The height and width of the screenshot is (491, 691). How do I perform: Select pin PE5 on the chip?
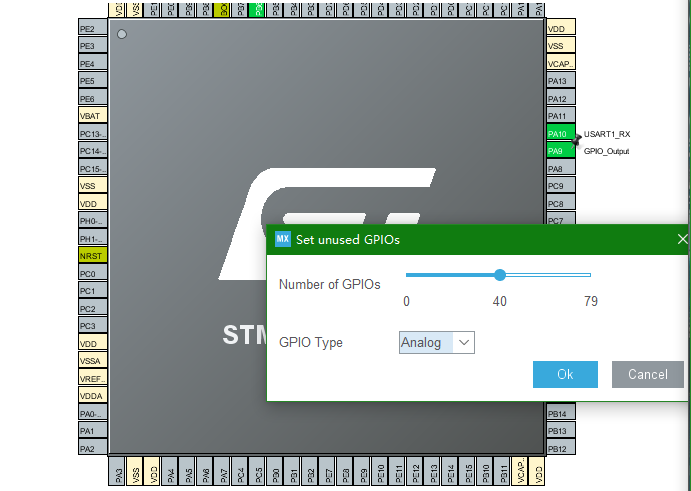tap(93, 80)
